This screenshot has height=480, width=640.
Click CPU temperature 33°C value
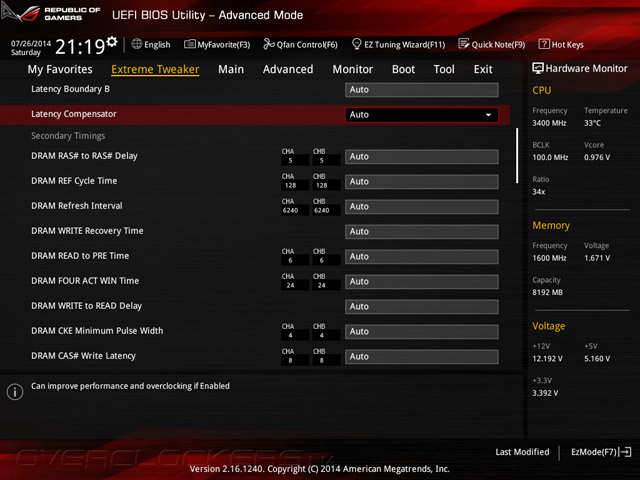(x=592, y=123)
